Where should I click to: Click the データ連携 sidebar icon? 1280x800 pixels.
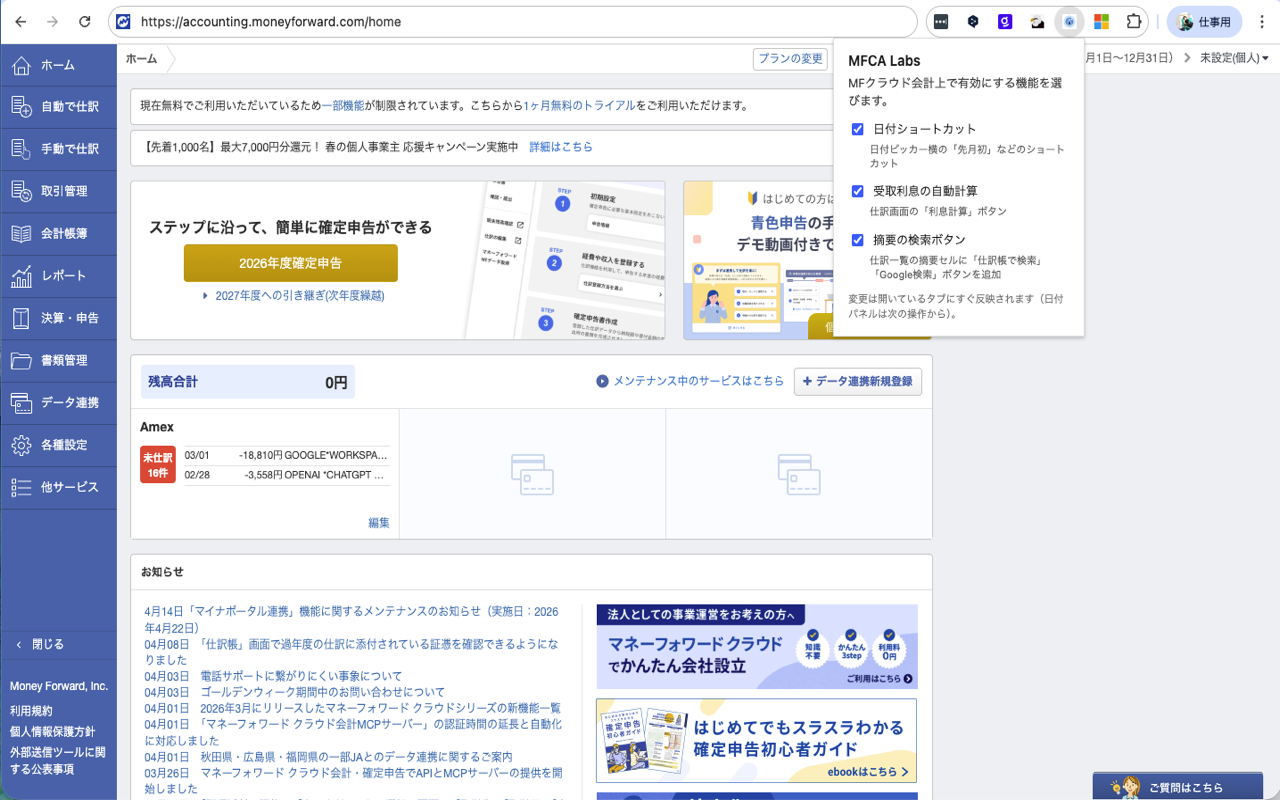[x=21, y=403]
